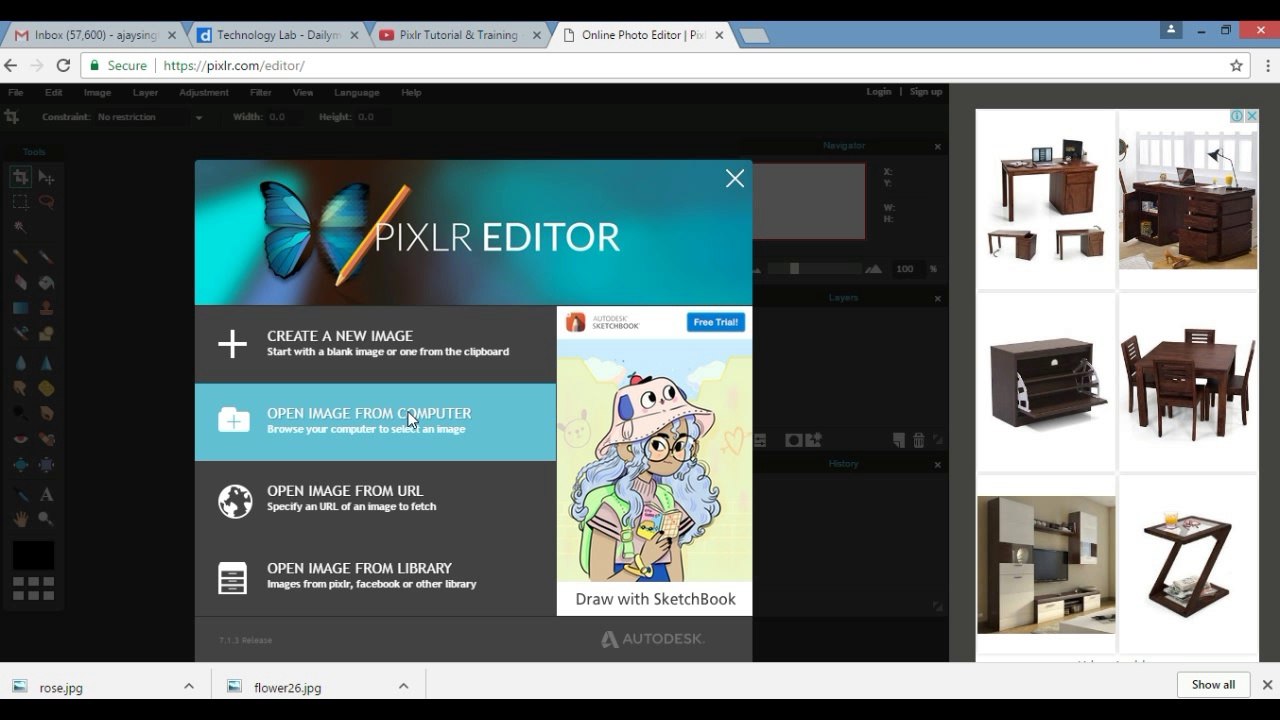
Task: Select the Lasso tool
Action: click(x=46, y=201)
